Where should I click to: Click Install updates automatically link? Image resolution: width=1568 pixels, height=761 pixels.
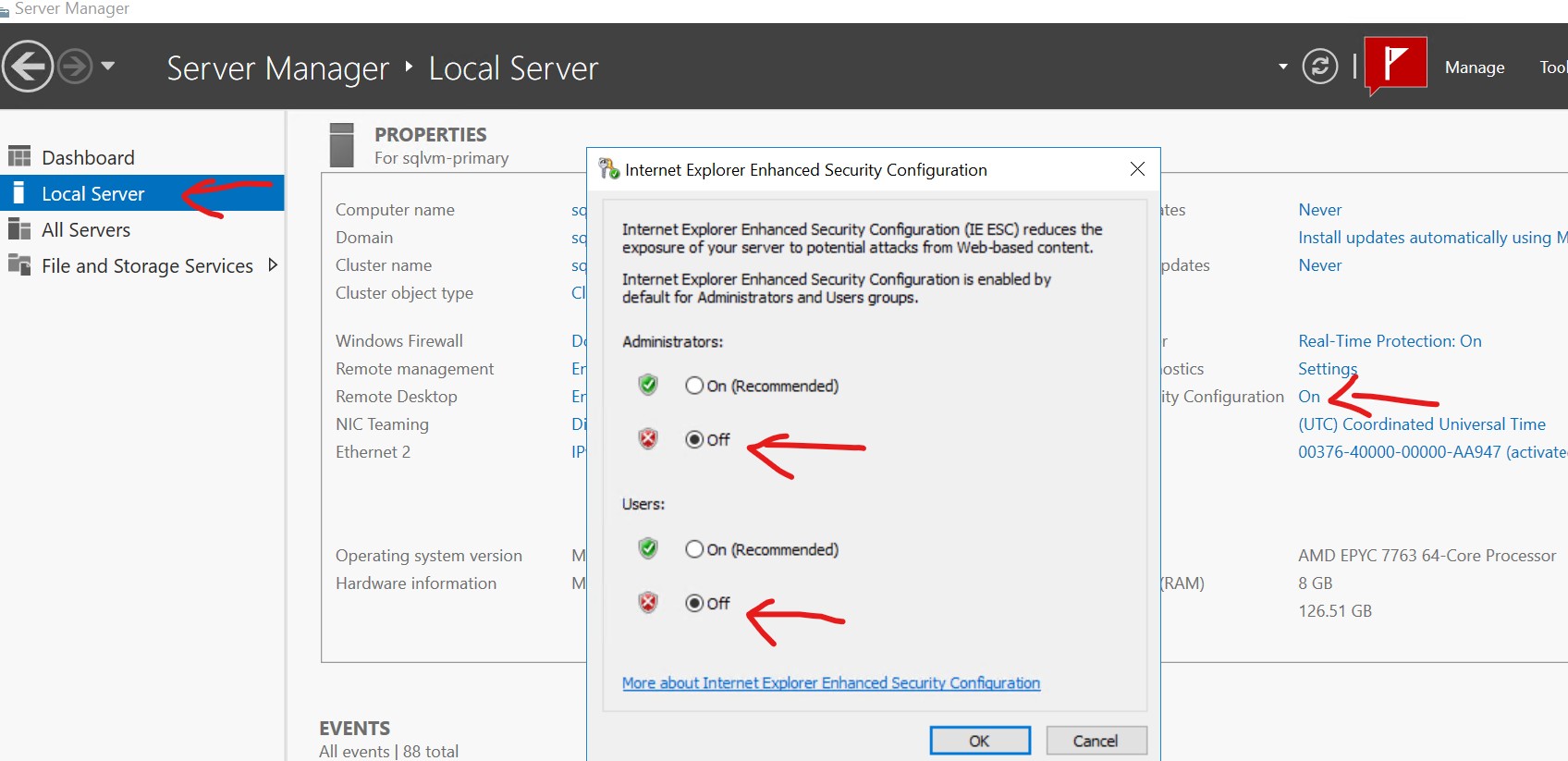tap(1433, 238)
